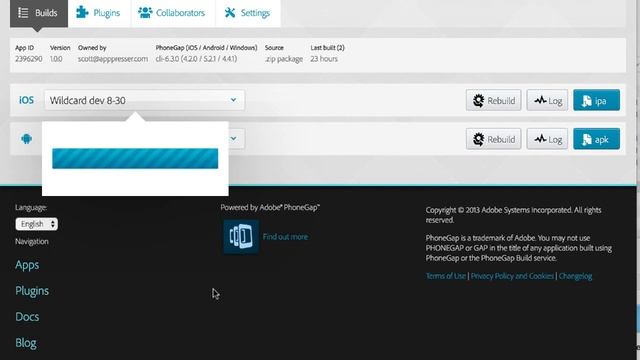Click the Plugins puzzle piece icon
The height and width of the screenshot is (360, 640).
[82, 12]
